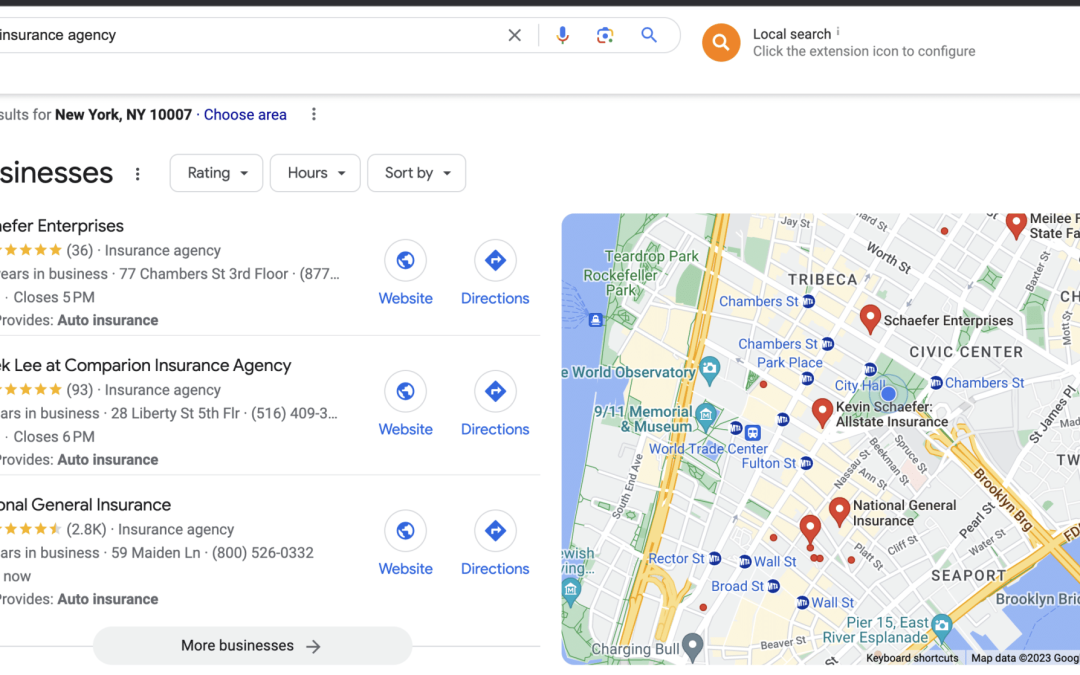Open the Comparion Insurance Agency listing title
1080x675 pixels.
click(145, 365)
